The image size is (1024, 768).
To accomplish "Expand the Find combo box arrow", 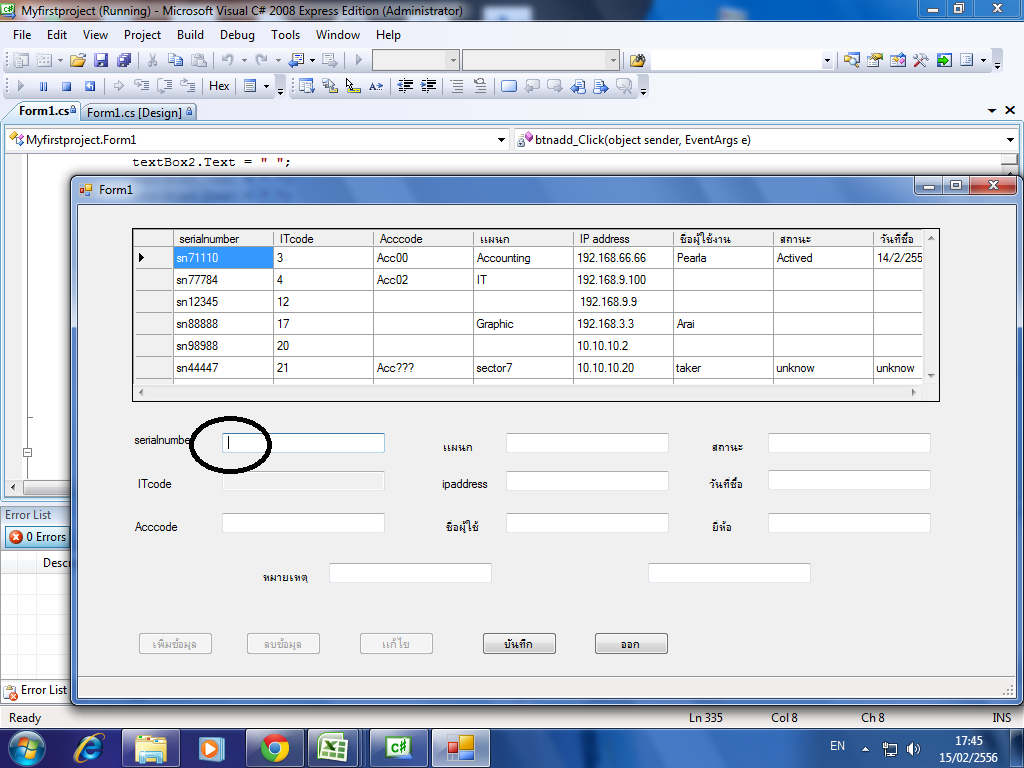I will 827,61.
